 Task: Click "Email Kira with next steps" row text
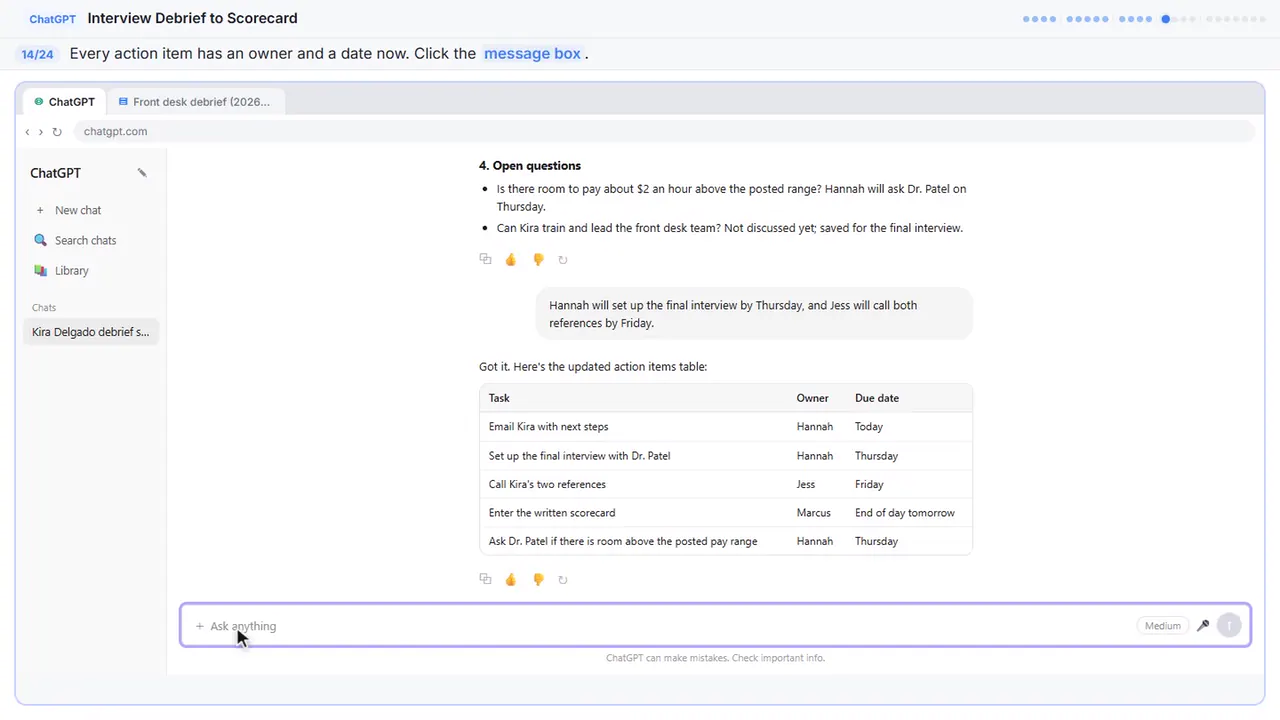pos(549,427)
